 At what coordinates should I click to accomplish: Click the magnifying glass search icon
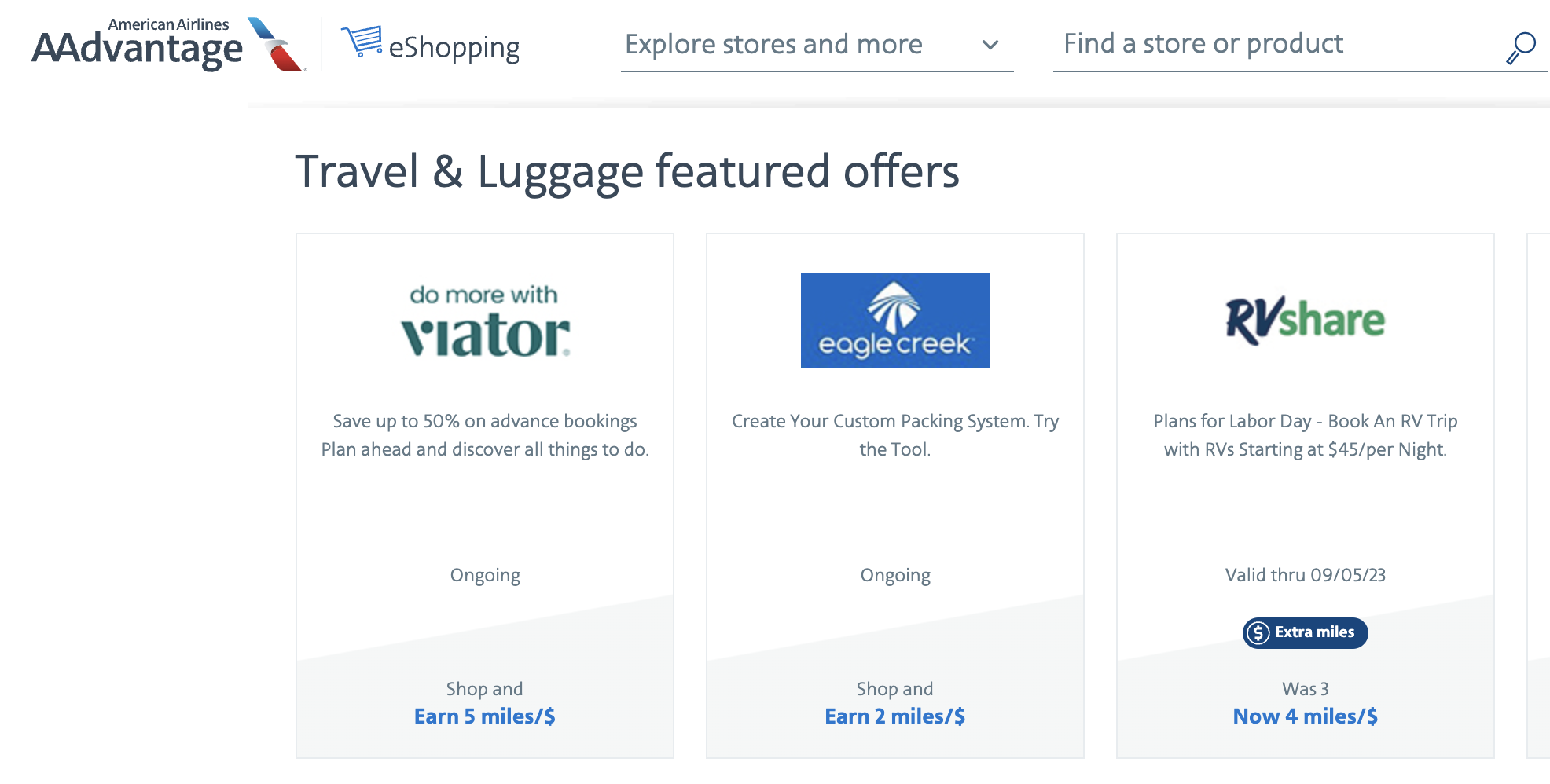click(1521, 47)
